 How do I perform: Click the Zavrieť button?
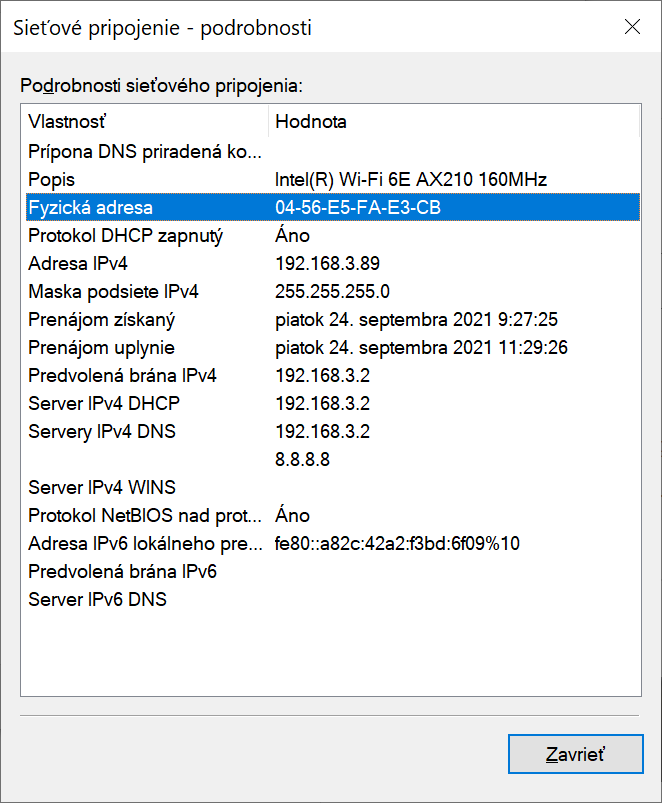click(x=575, y=754)
